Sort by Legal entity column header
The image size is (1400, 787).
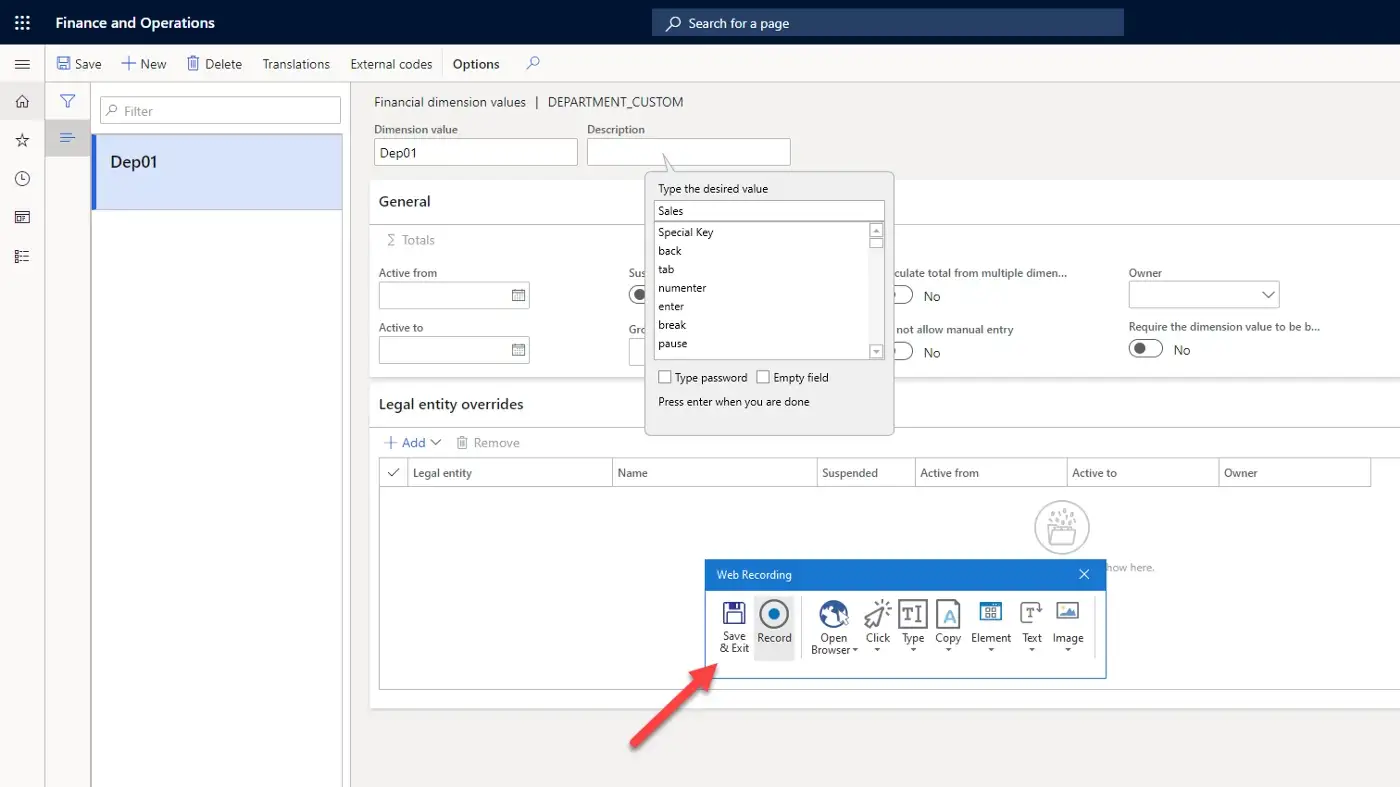(x=509, y=473)
